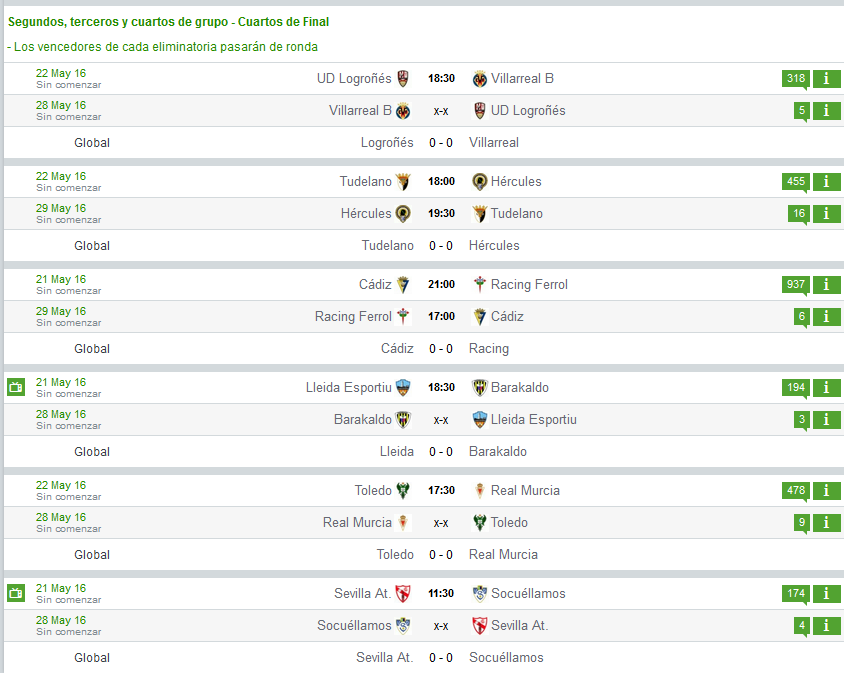Click Barakaldo crest in 18:30 match row

click(x=479, y=388)
